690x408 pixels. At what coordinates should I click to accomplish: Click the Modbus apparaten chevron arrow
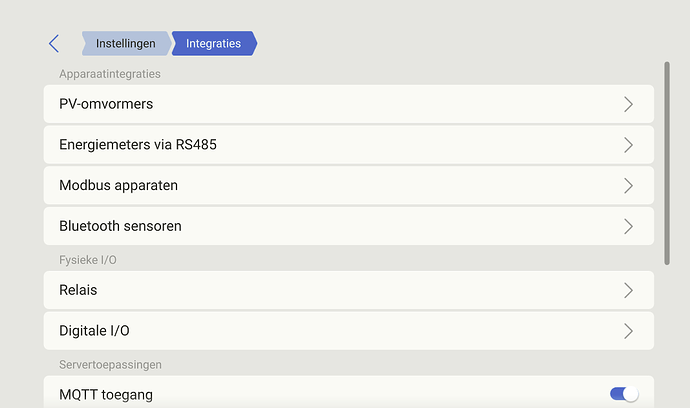628,186
